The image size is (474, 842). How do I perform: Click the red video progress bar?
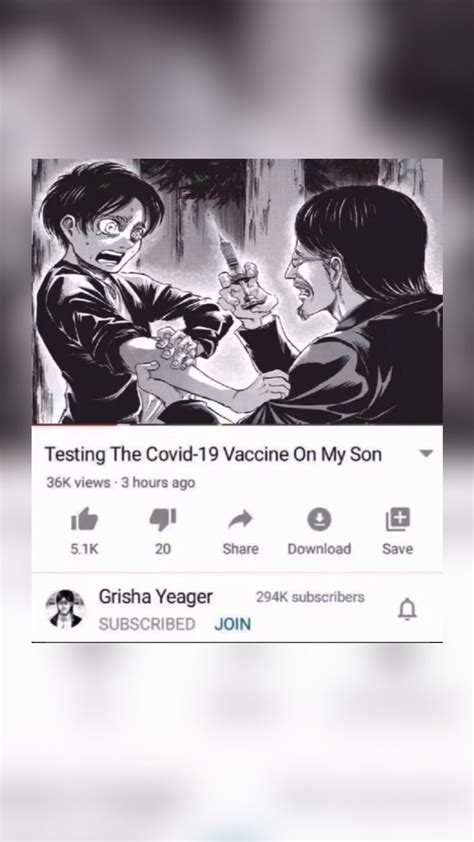pyautogui.click(x=75, y=425)
